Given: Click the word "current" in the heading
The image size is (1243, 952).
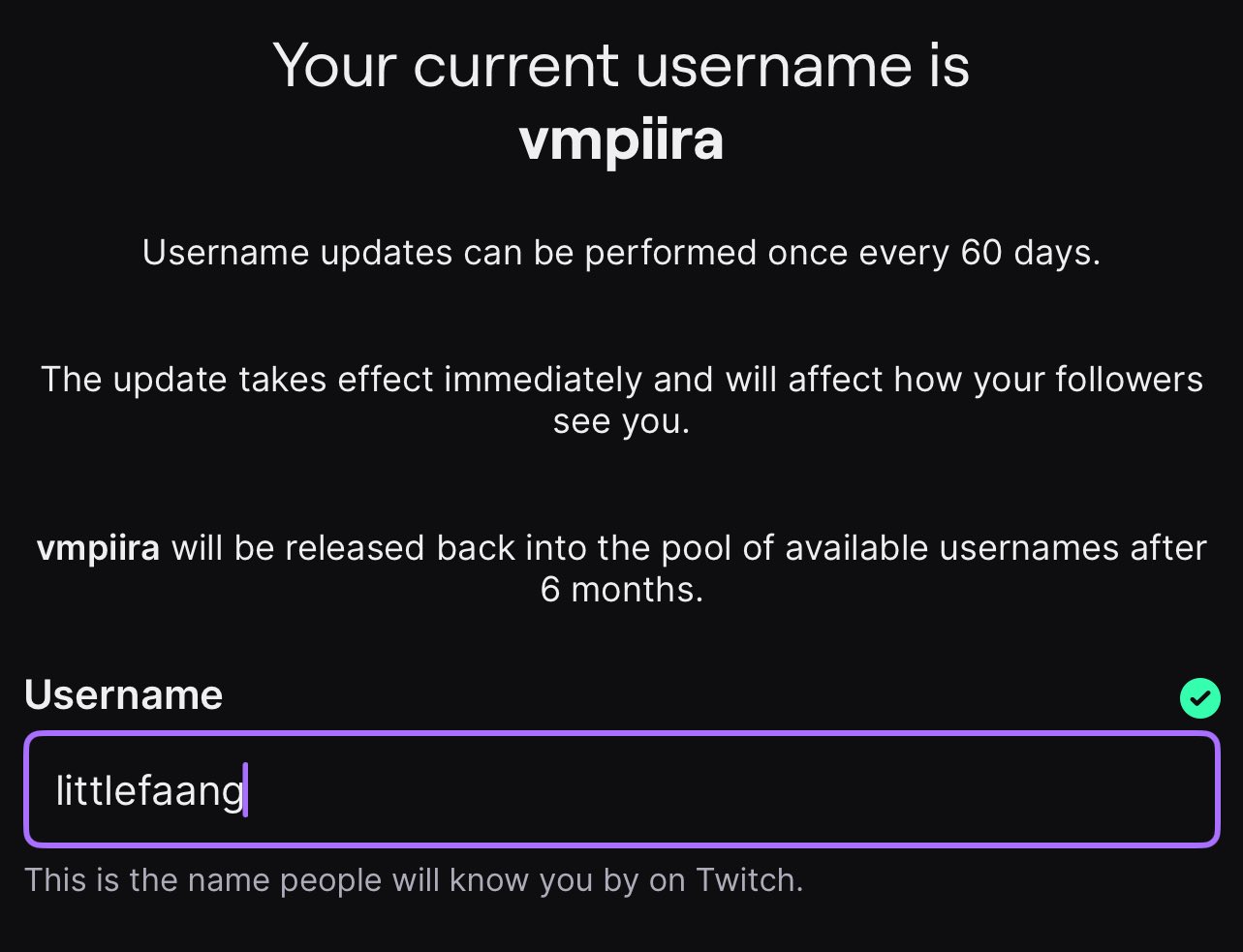Looking at the screenshot, I should click(x=515, y=66).
